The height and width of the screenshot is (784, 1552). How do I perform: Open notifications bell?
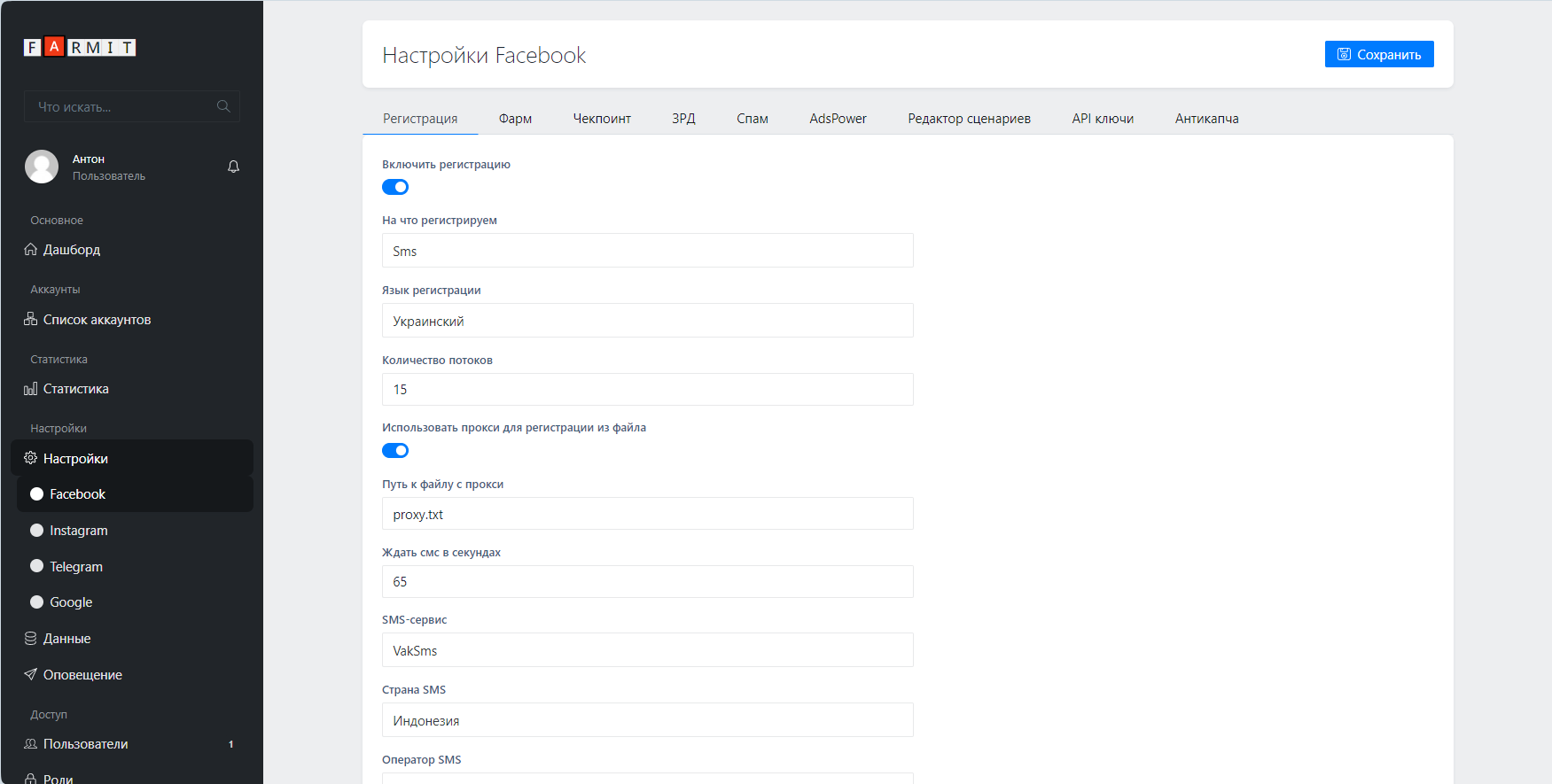[234, 167]
